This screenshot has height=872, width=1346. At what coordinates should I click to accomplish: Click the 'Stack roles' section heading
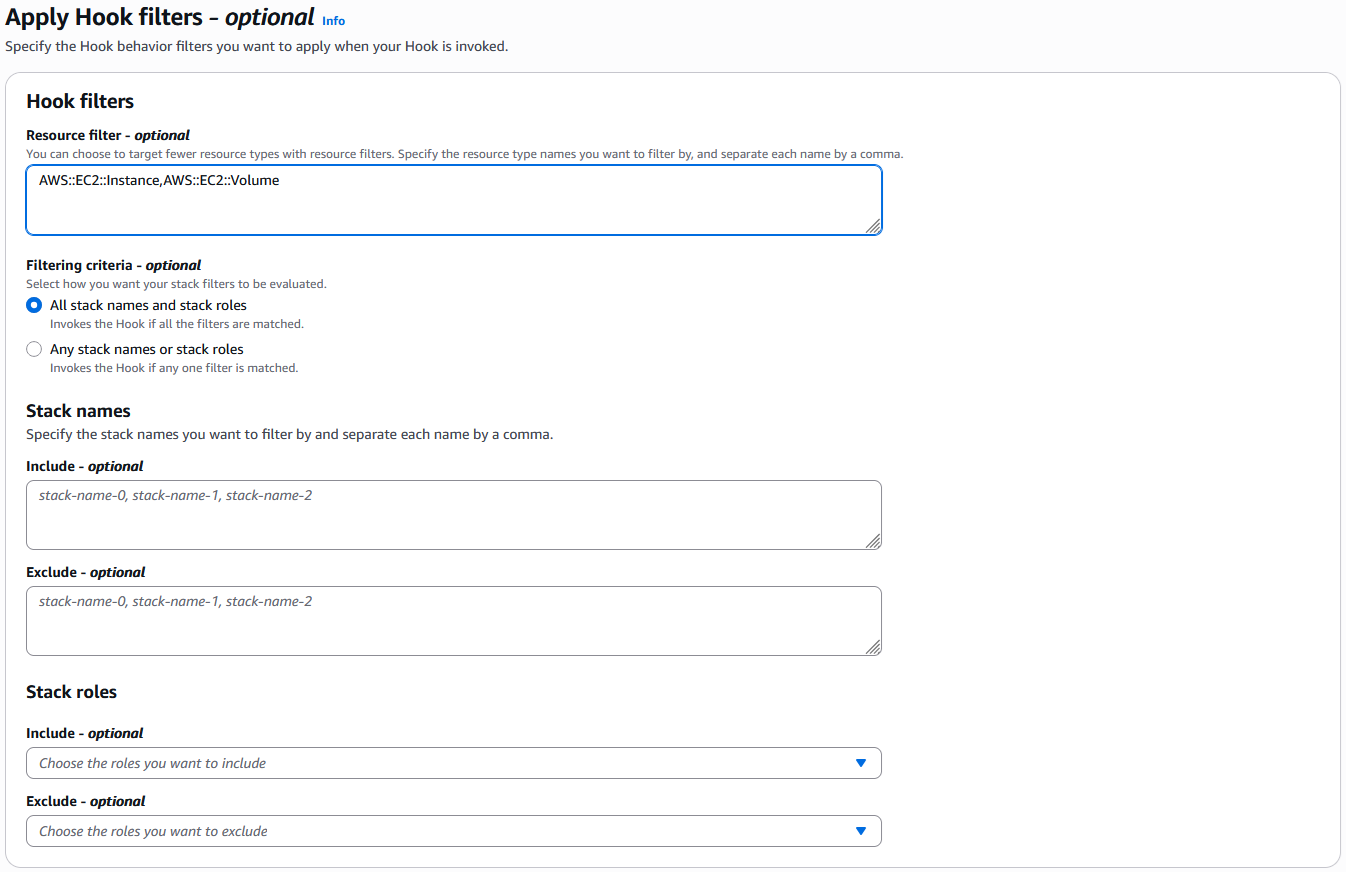[71, 692]
